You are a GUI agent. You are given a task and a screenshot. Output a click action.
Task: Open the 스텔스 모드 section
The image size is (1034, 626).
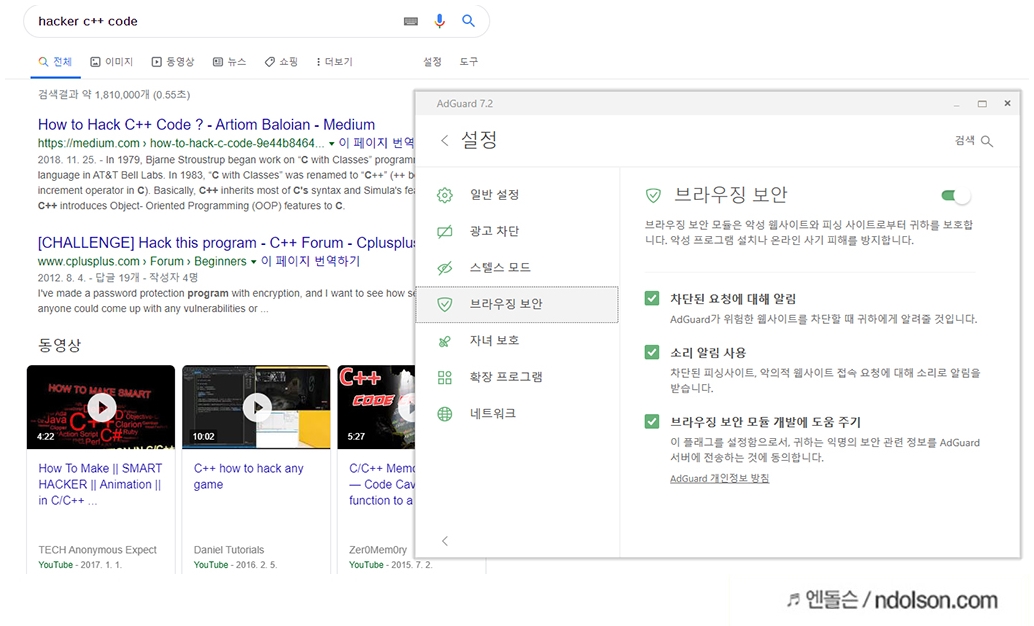pyautogui.click(x=517, y=268)
